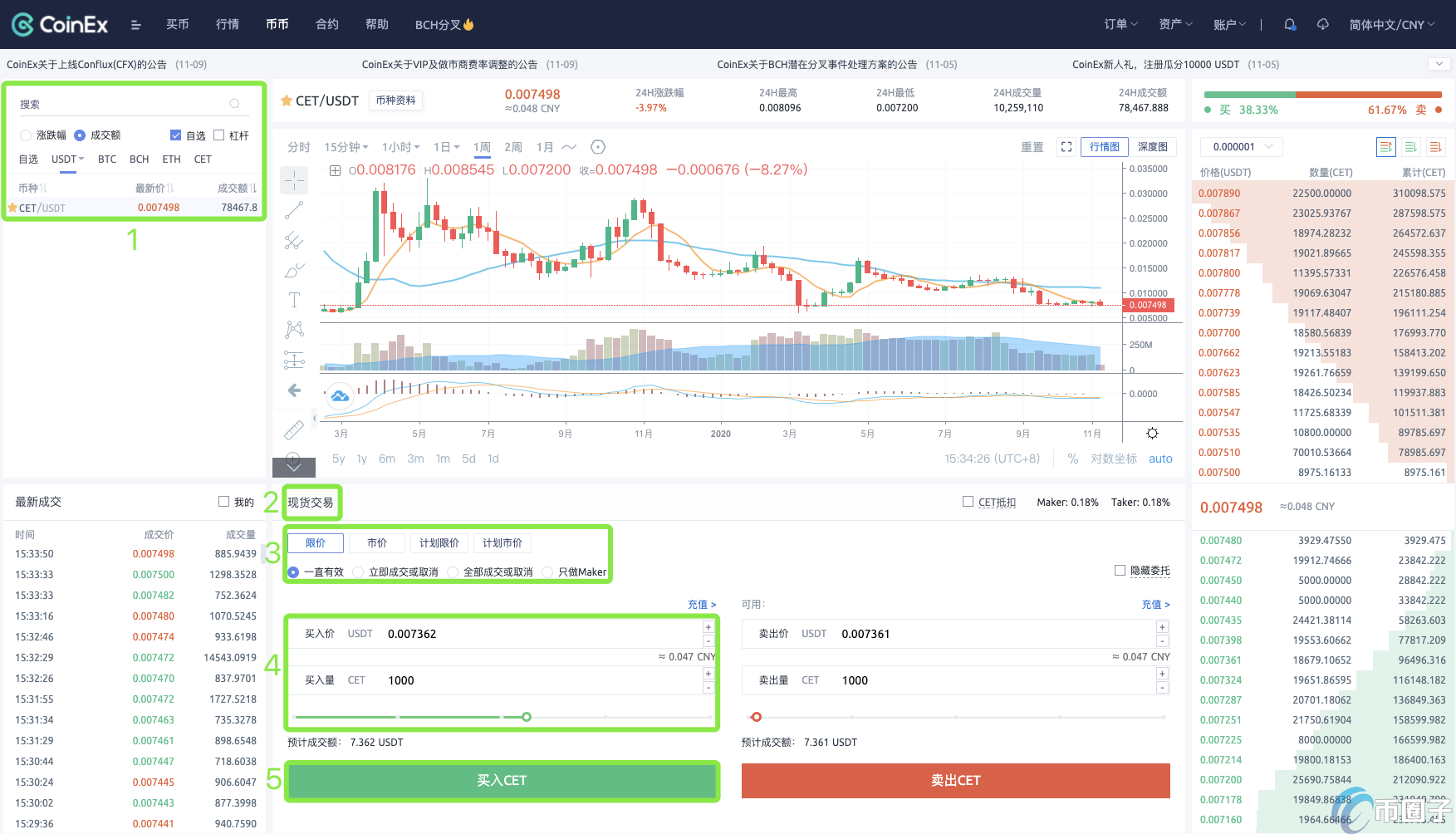This screenshot has width=1456, height=834.
Task: Open the app download cloud icon
Action: [1323, 25]
